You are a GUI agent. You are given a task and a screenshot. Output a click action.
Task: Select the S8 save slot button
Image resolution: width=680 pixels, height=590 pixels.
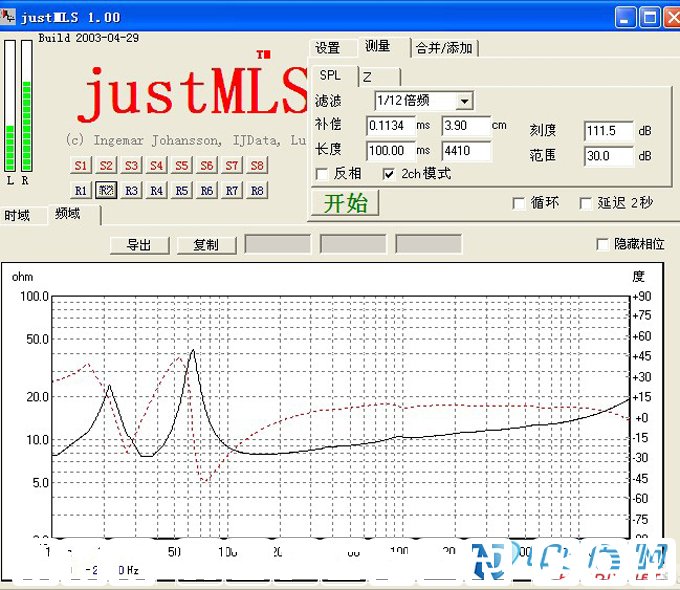tap(257, 165)
